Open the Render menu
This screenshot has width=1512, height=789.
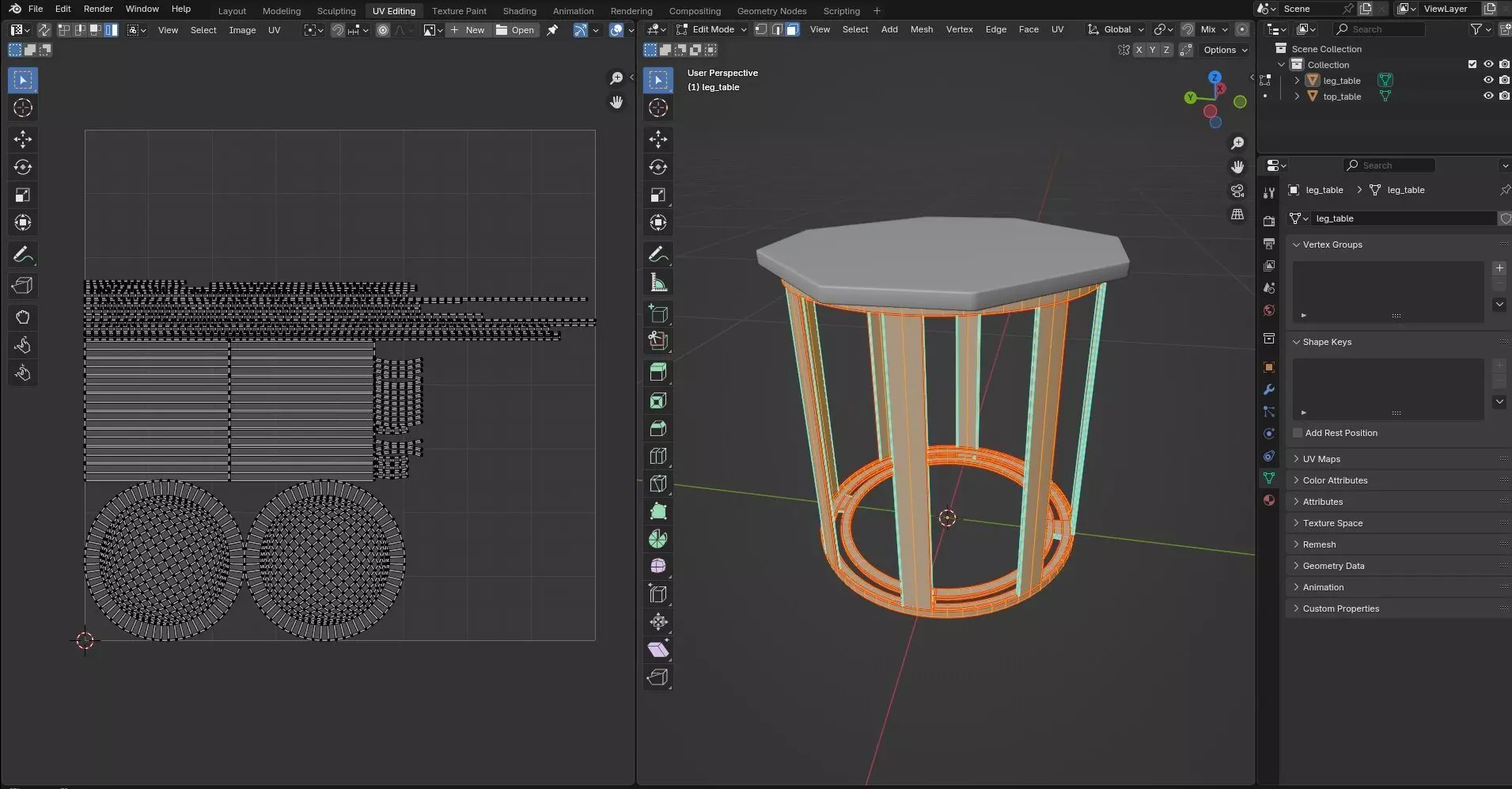click(x=98, y=9)
